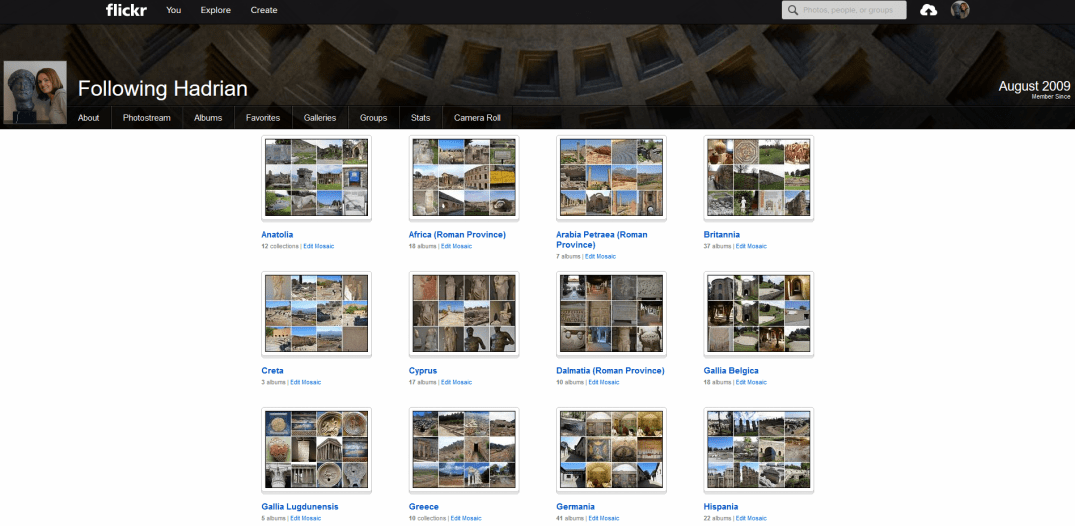Open the Create menu
1075x526 pixels.
[x=264, y=10]
